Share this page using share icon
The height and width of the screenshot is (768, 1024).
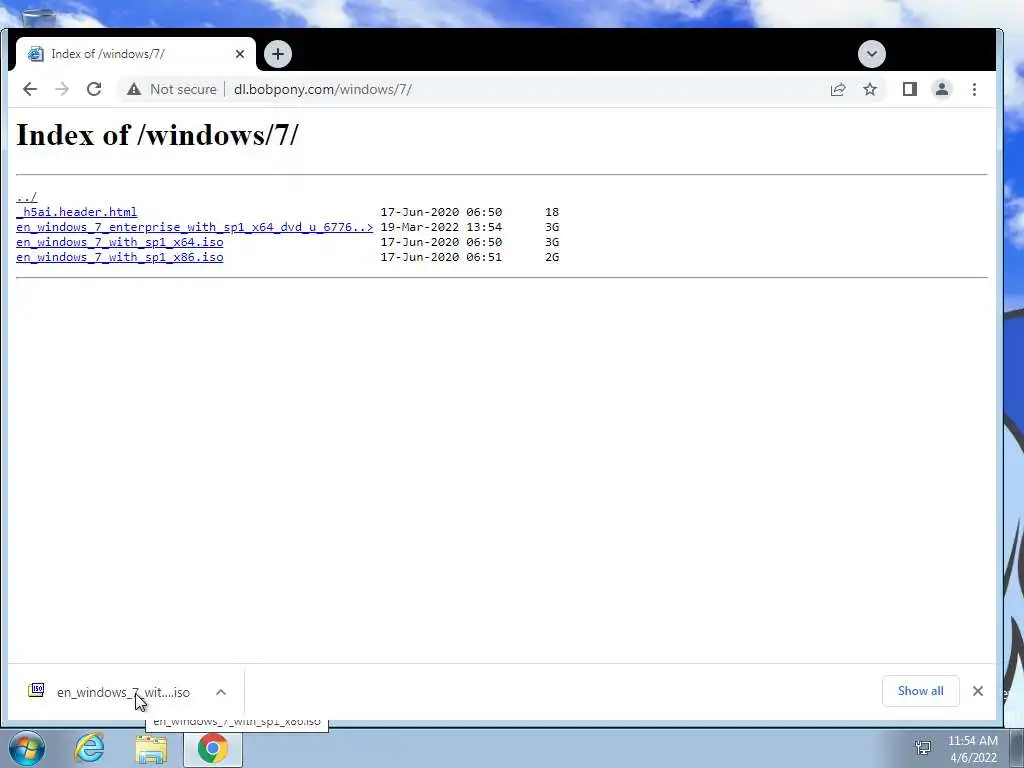[x=838, y=89]
